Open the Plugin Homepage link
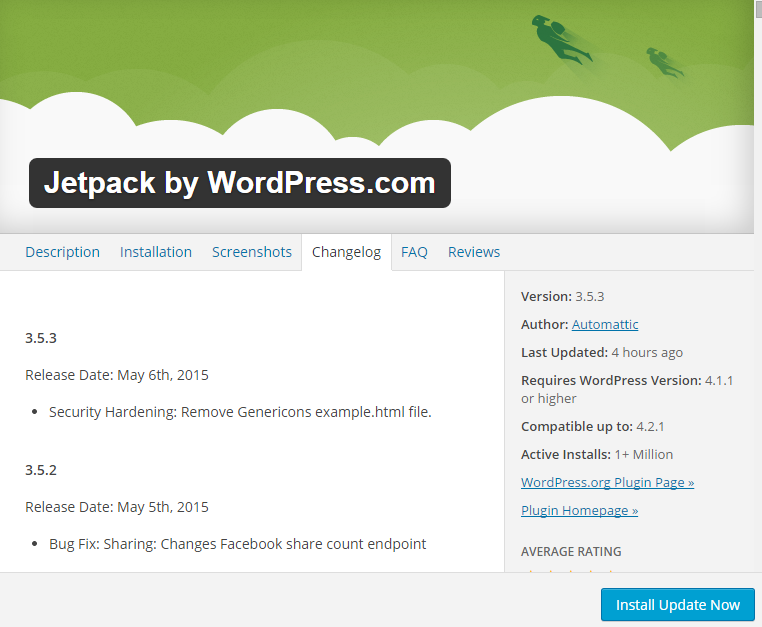This screenshot has height=627, width=762. pos(579,510)
